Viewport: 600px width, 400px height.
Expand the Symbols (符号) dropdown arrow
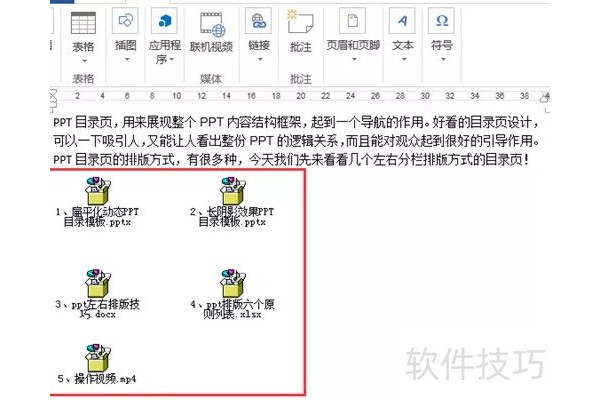(443, 59)
